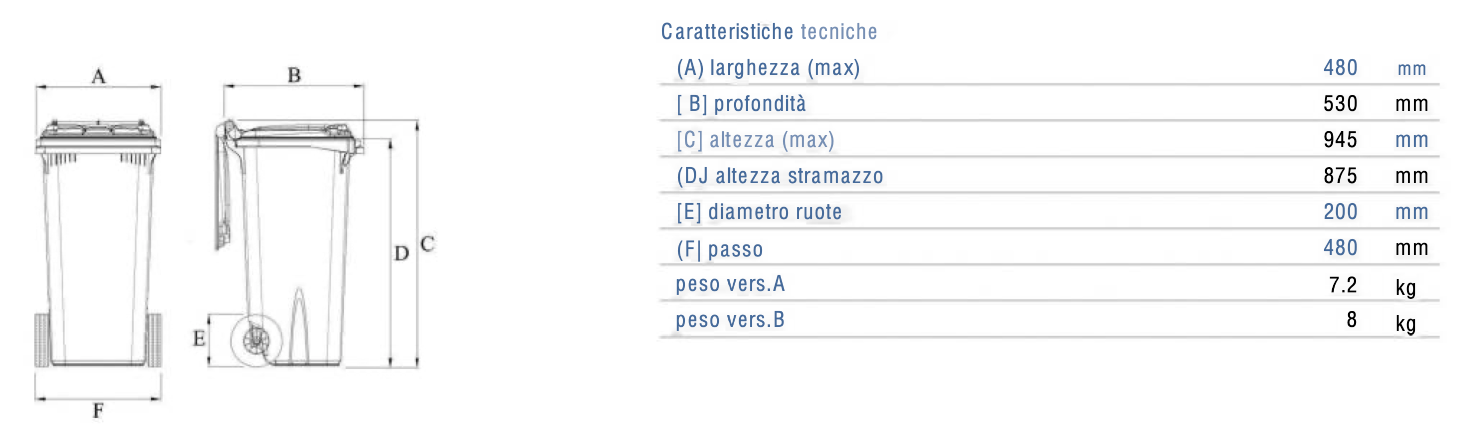Click the front view bin drawing
The height and width of the screenshot is (434, 1473).
coord(98,243)
